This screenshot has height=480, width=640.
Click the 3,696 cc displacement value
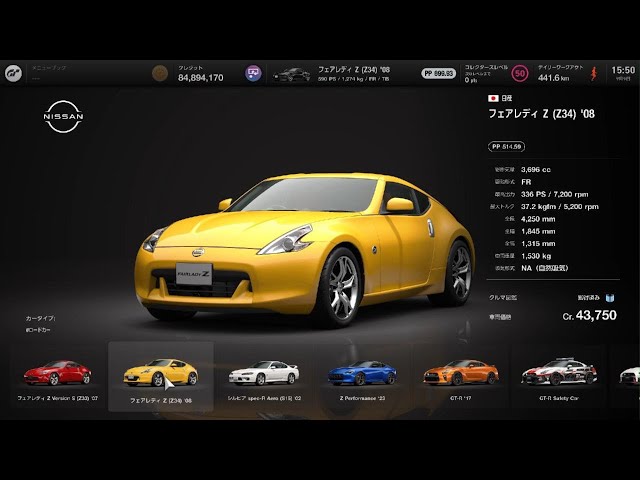536,169
